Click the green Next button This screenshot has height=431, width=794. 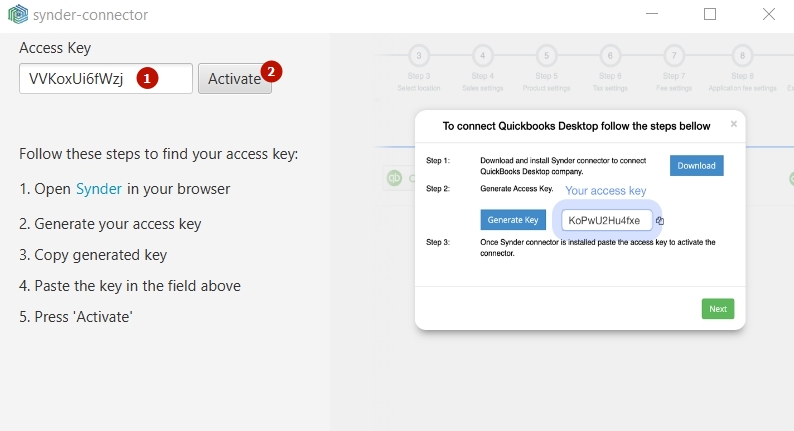pos(718,309)
